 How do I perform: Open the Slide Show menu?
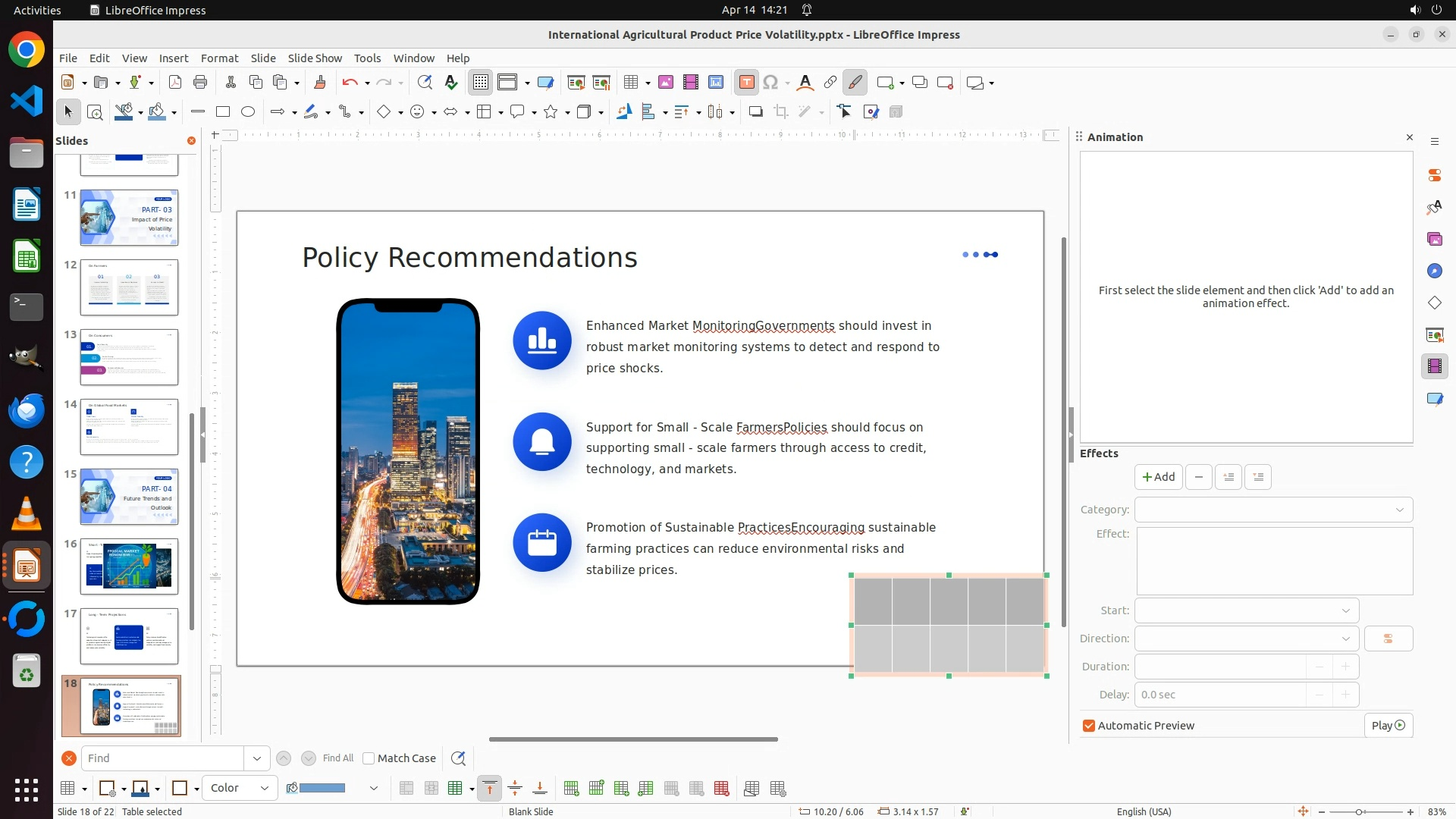[315, 58]
